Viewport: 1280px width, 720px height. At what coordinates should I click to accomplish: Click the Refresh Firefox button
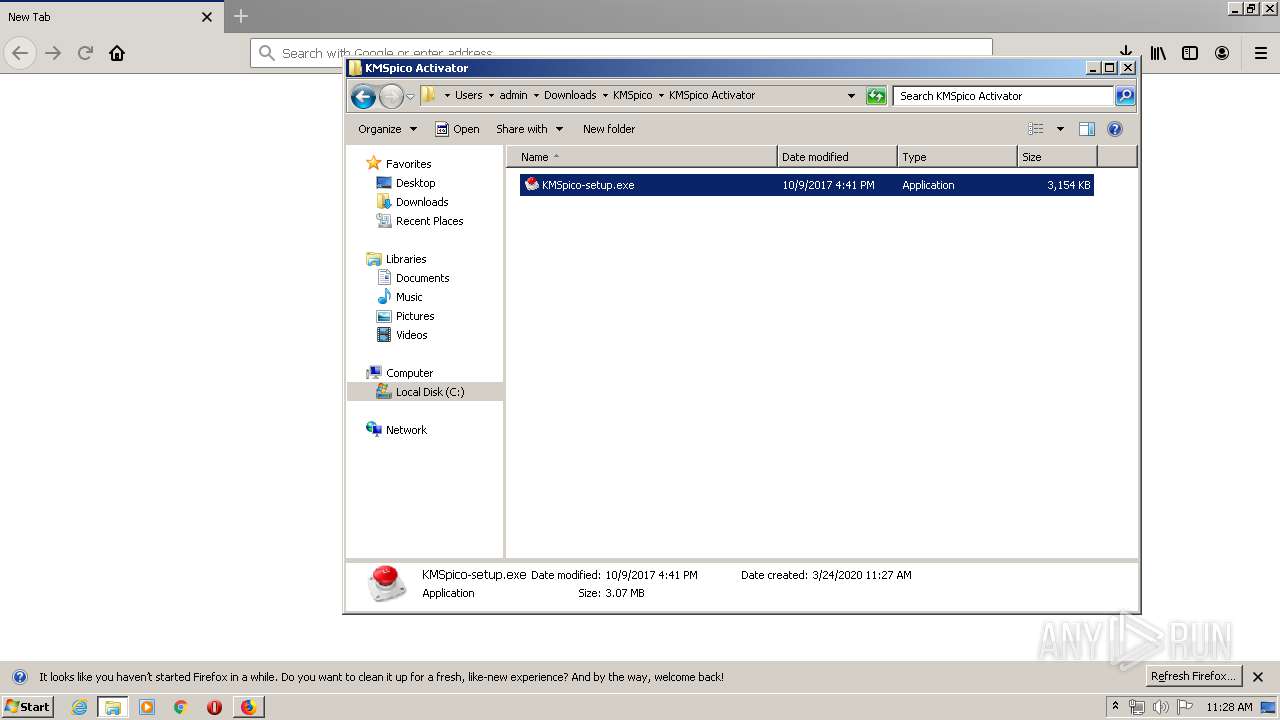pyautogui.click(x=1194, y=676)
